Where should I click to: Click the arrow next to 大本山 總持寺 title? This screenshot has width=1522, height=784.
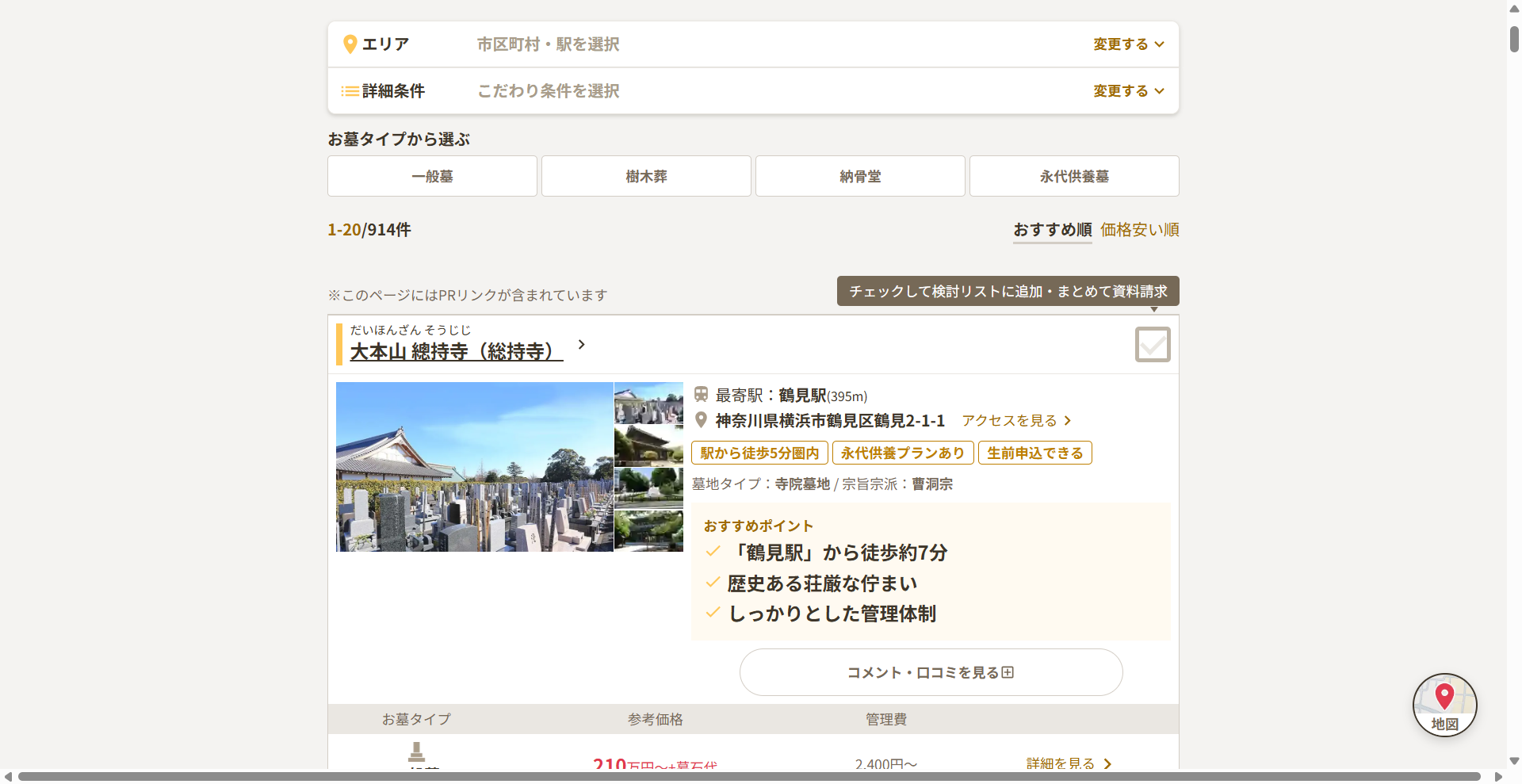coord(581,344)
